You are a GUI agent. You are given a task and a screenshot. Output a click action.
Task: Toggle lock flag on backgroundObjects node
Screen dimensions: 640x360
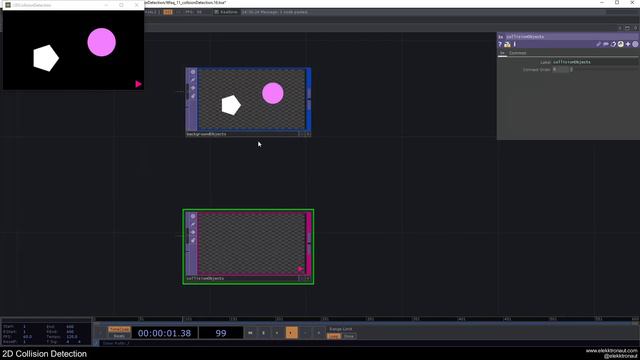click(193, 96)
